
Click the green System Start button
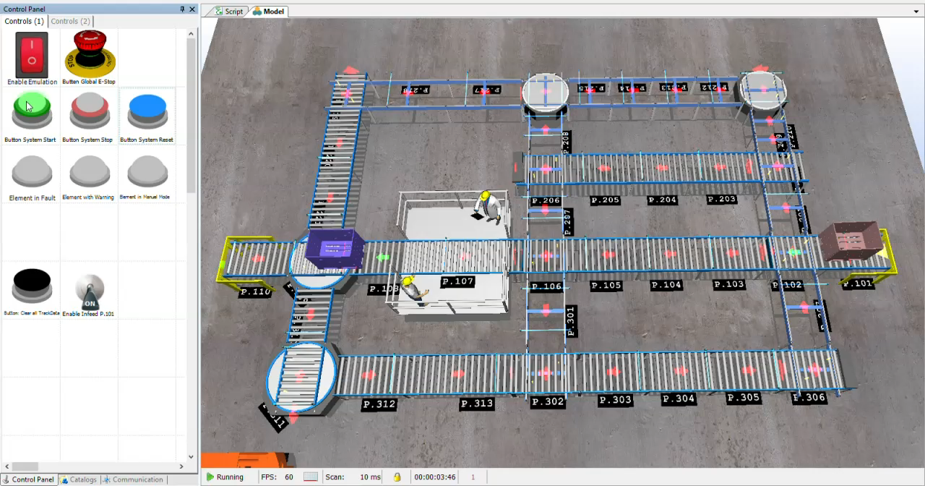[32, 110]
